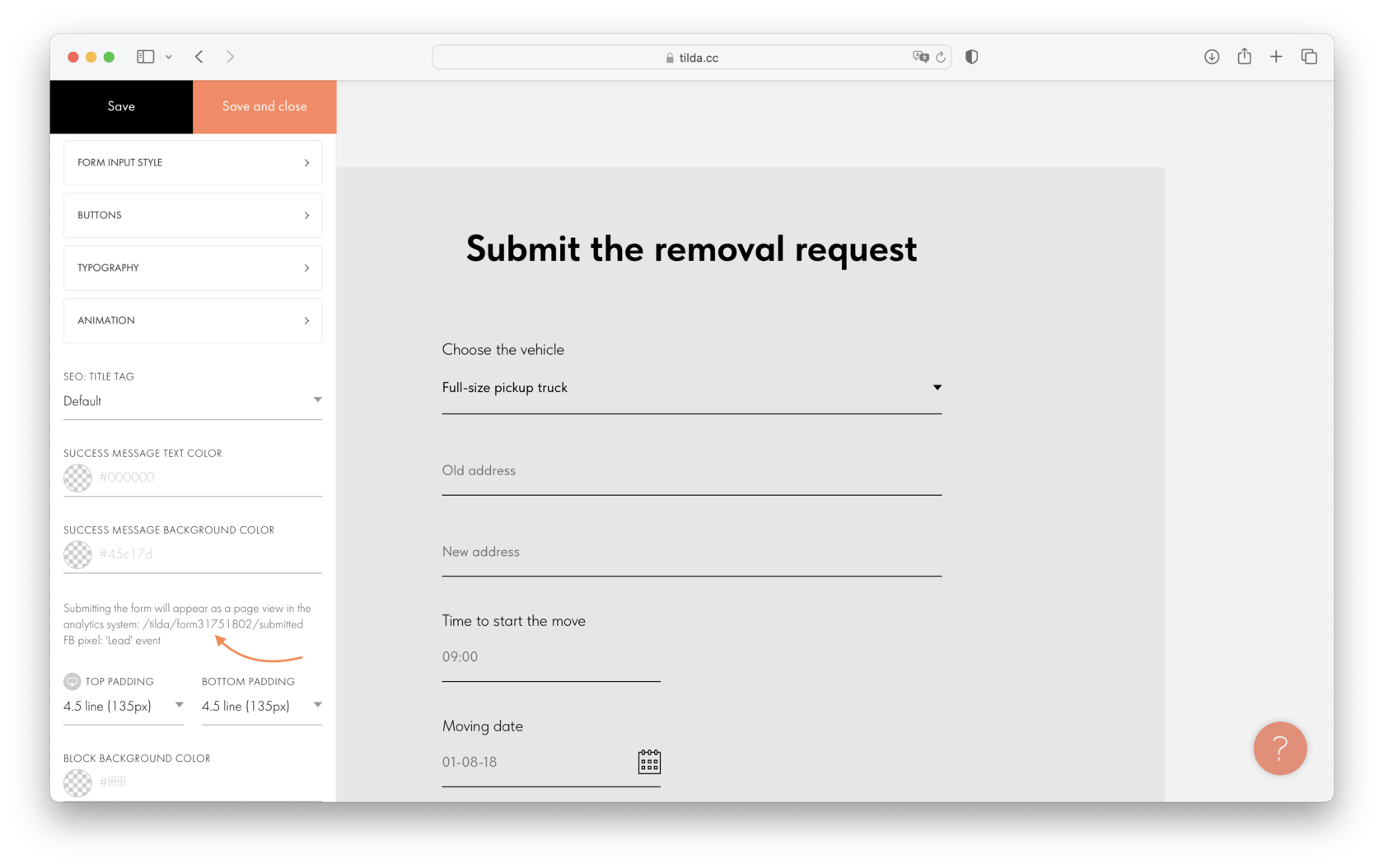Open the Downloads icon

tap(1212, 57)
